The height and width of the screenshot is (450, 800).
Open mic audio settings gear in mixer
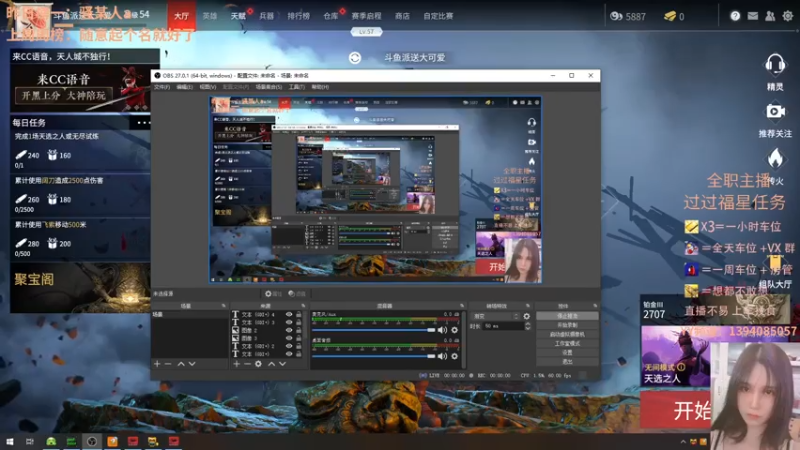(x=455, y=330)
